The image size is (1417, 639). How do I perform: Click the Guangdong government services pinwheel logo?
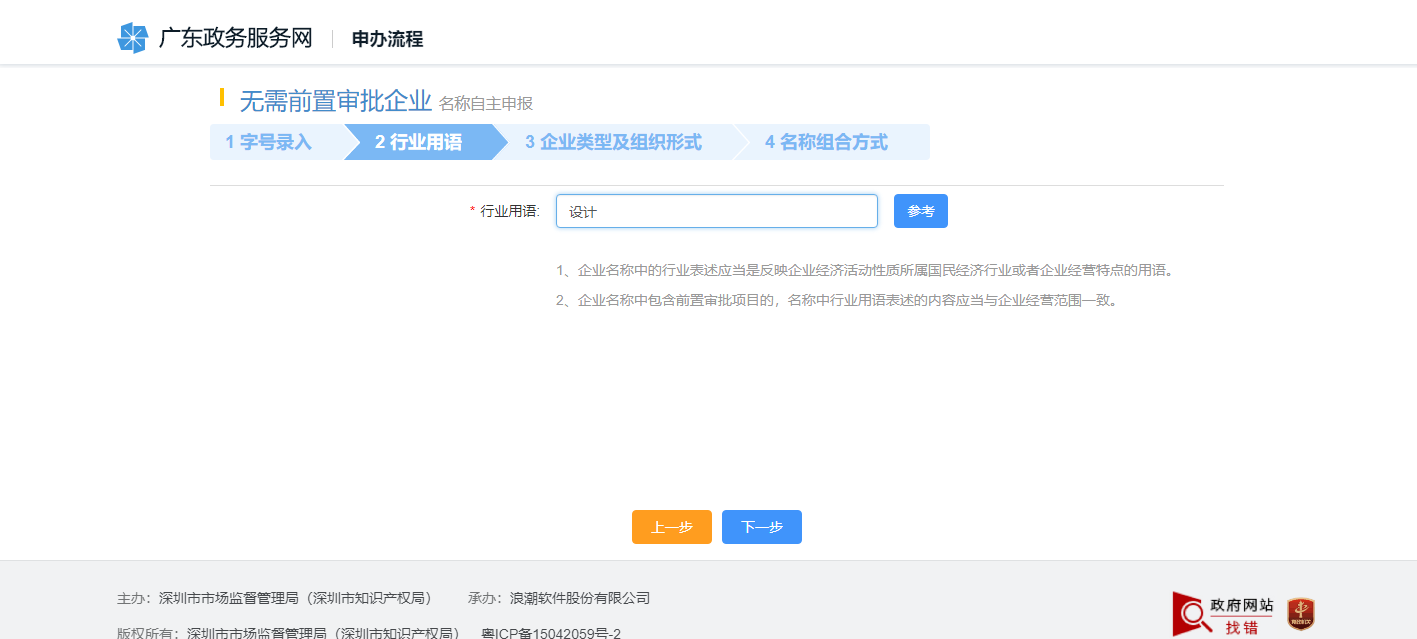point(133,38)
